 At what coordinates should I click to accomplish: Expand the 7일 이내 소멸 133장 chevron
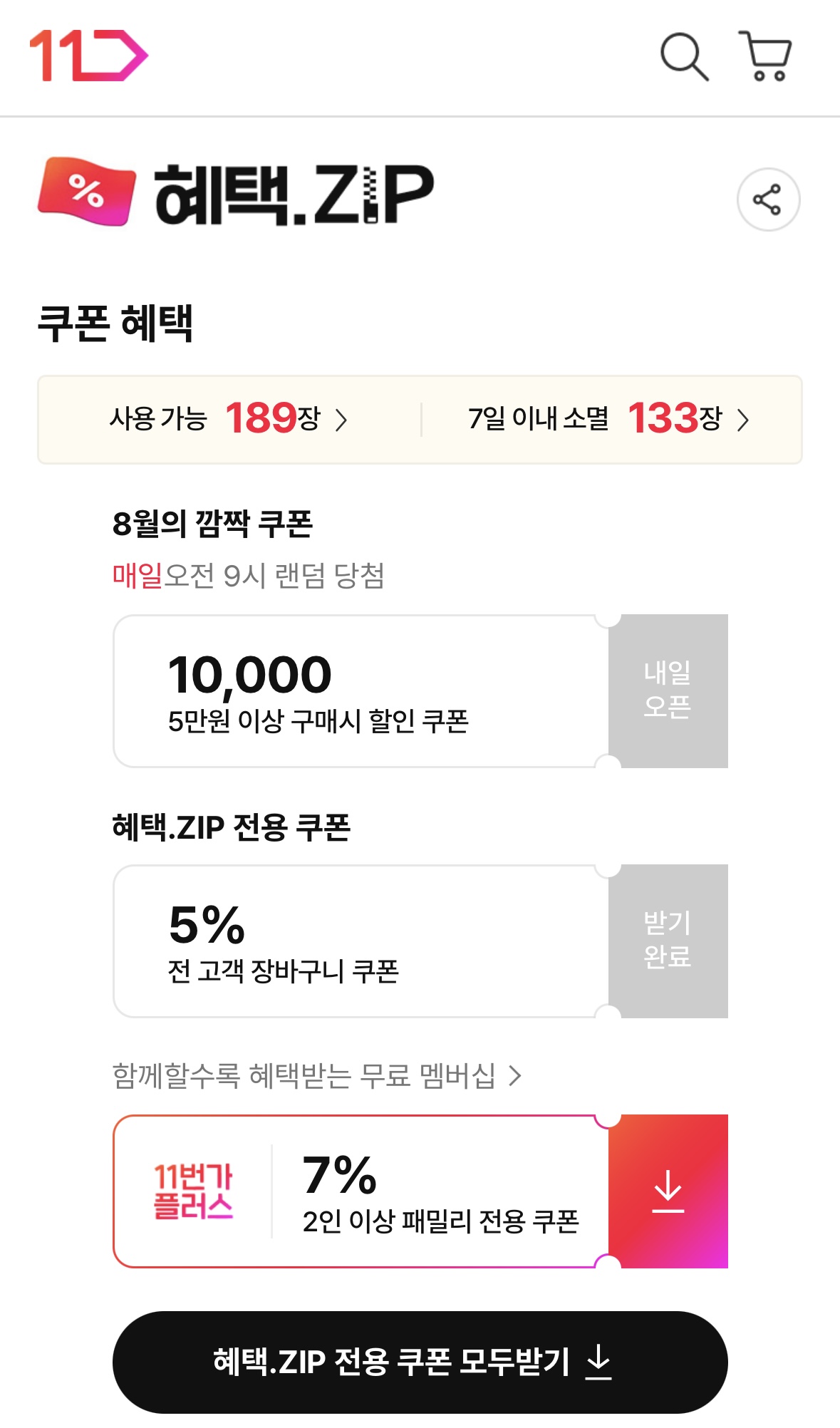[743, 420]
